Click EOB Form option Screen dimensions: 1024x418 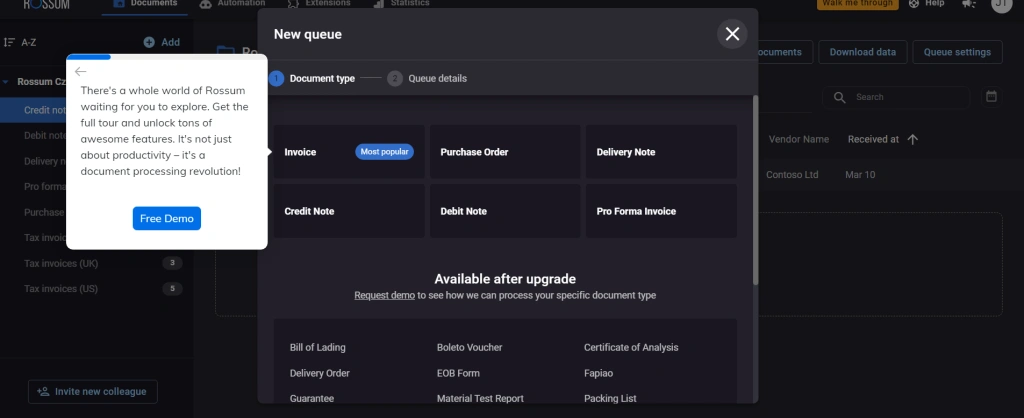coord(458,374)
